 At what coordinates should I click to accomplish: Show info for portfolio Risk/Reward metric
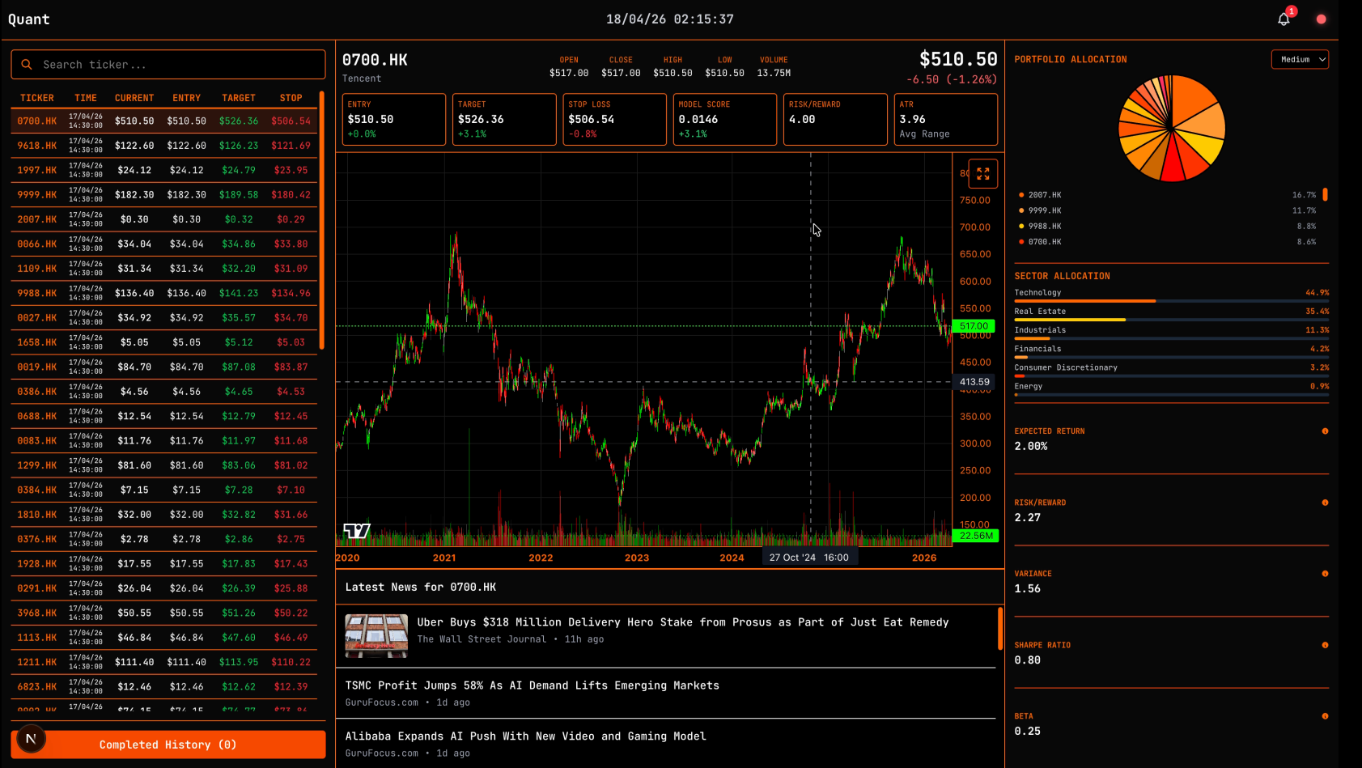pos(1325,502)
